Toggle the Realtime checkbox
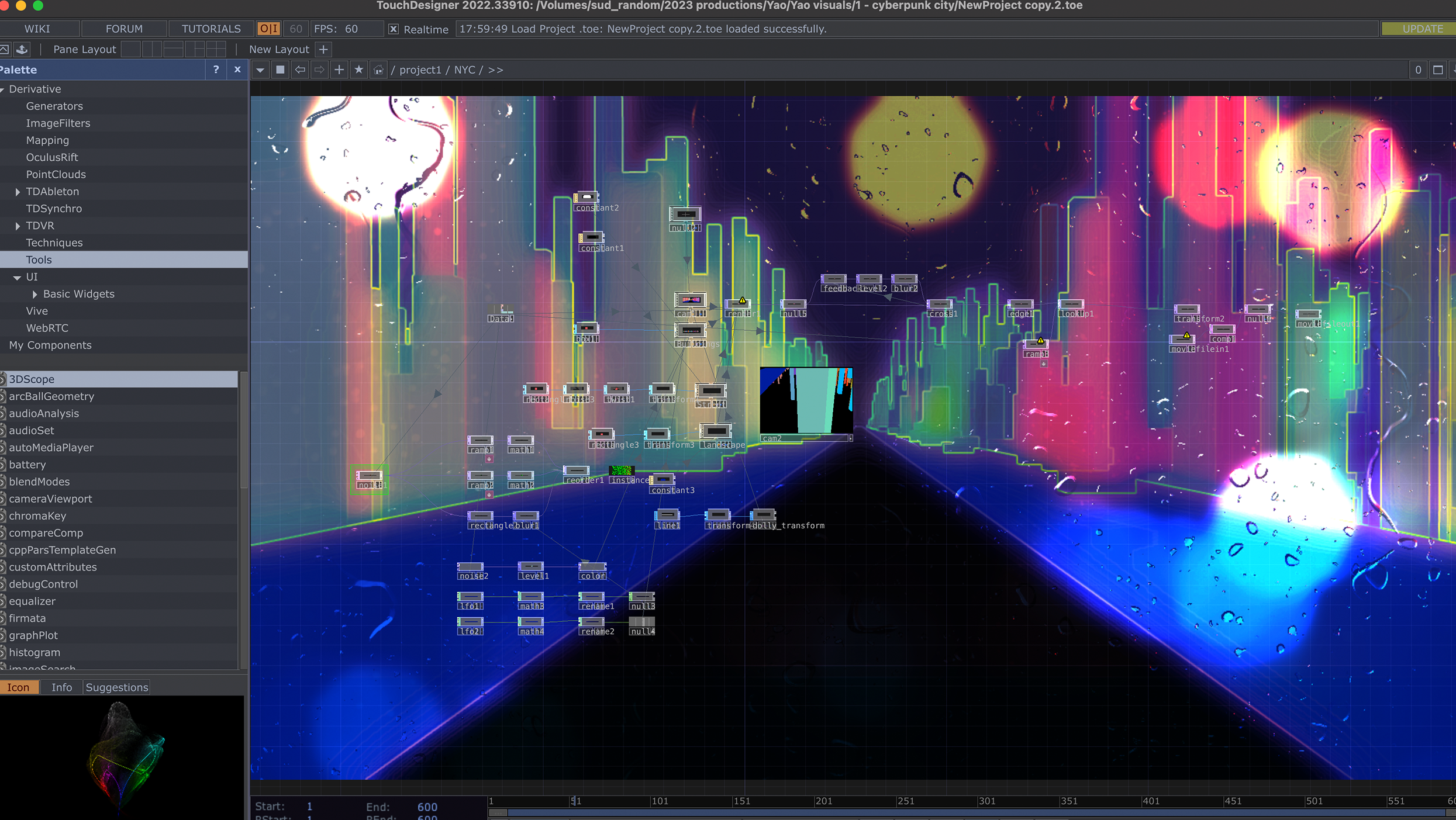The height and width of the screenshot is (820, 1456). 394,29
